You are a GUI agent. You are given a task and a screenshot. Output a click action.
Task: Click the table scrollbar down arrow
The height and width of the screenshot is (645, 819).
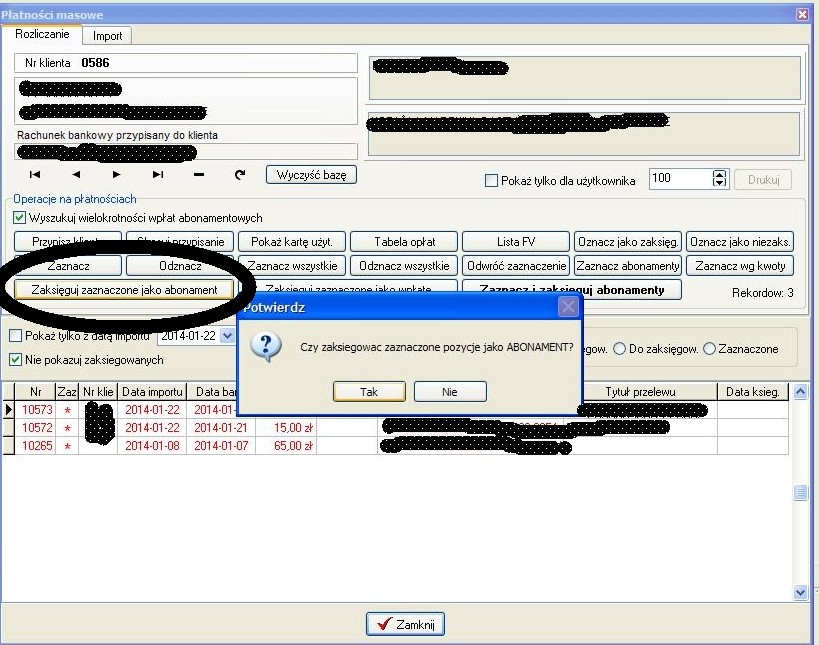(x=800, y=593)
